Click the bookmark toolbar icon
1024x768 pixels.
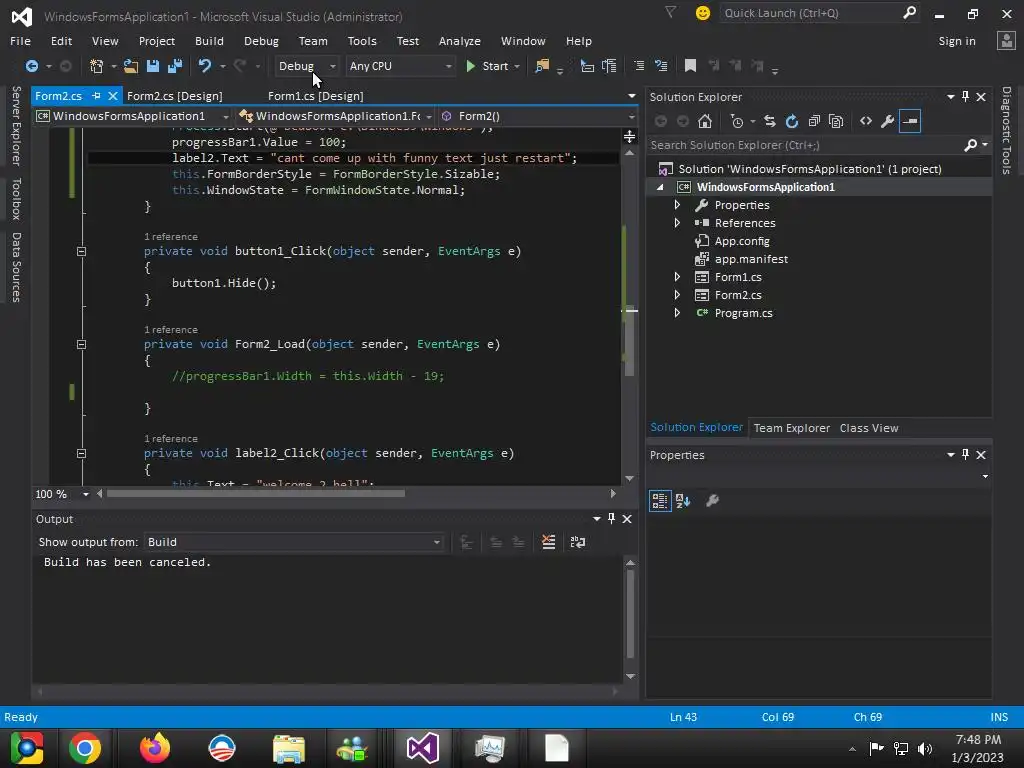point(690,66)
